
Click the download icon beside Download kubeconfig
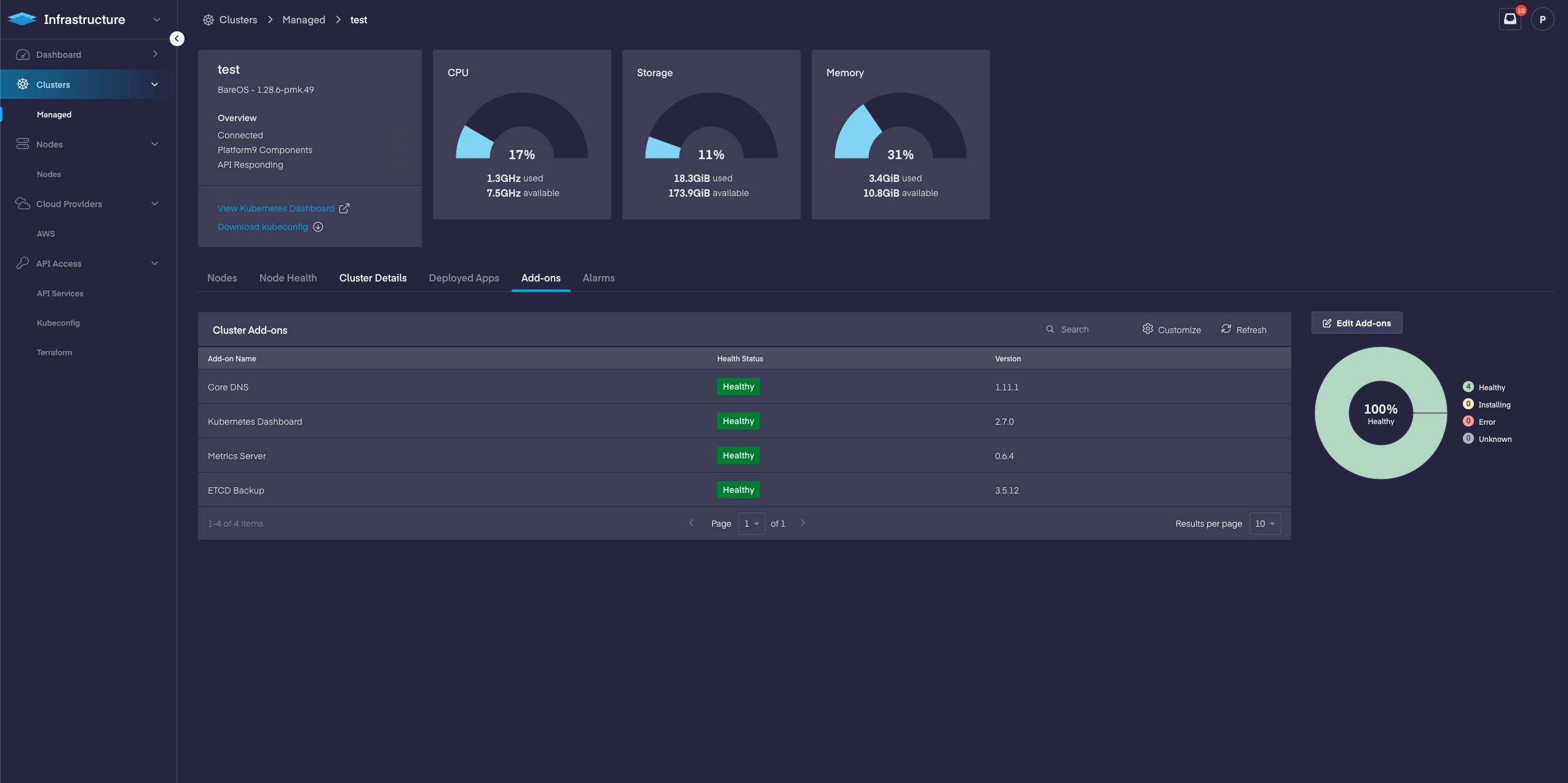click(318, 227)
